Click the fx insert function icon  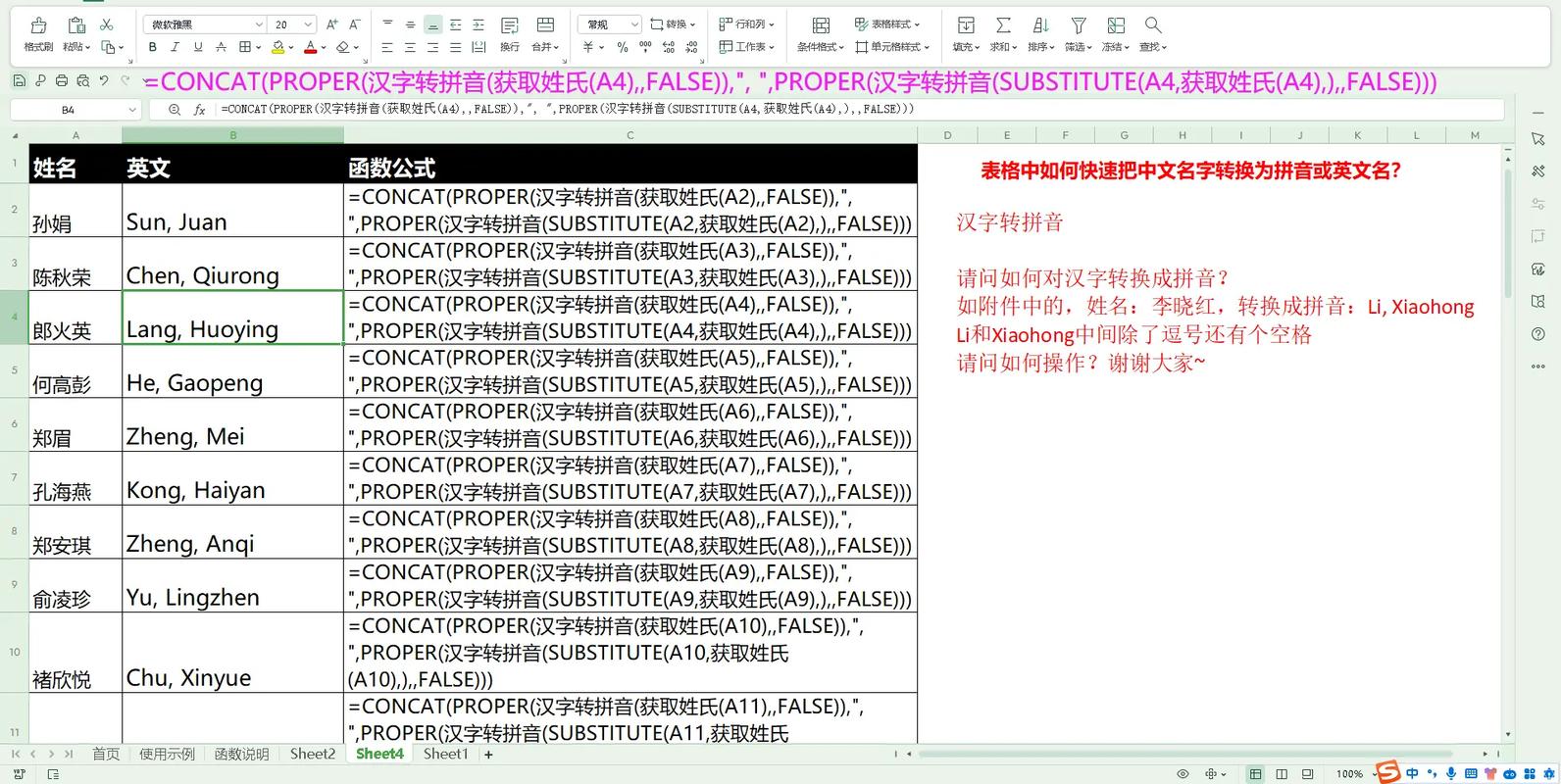click(x=199, y=110)
